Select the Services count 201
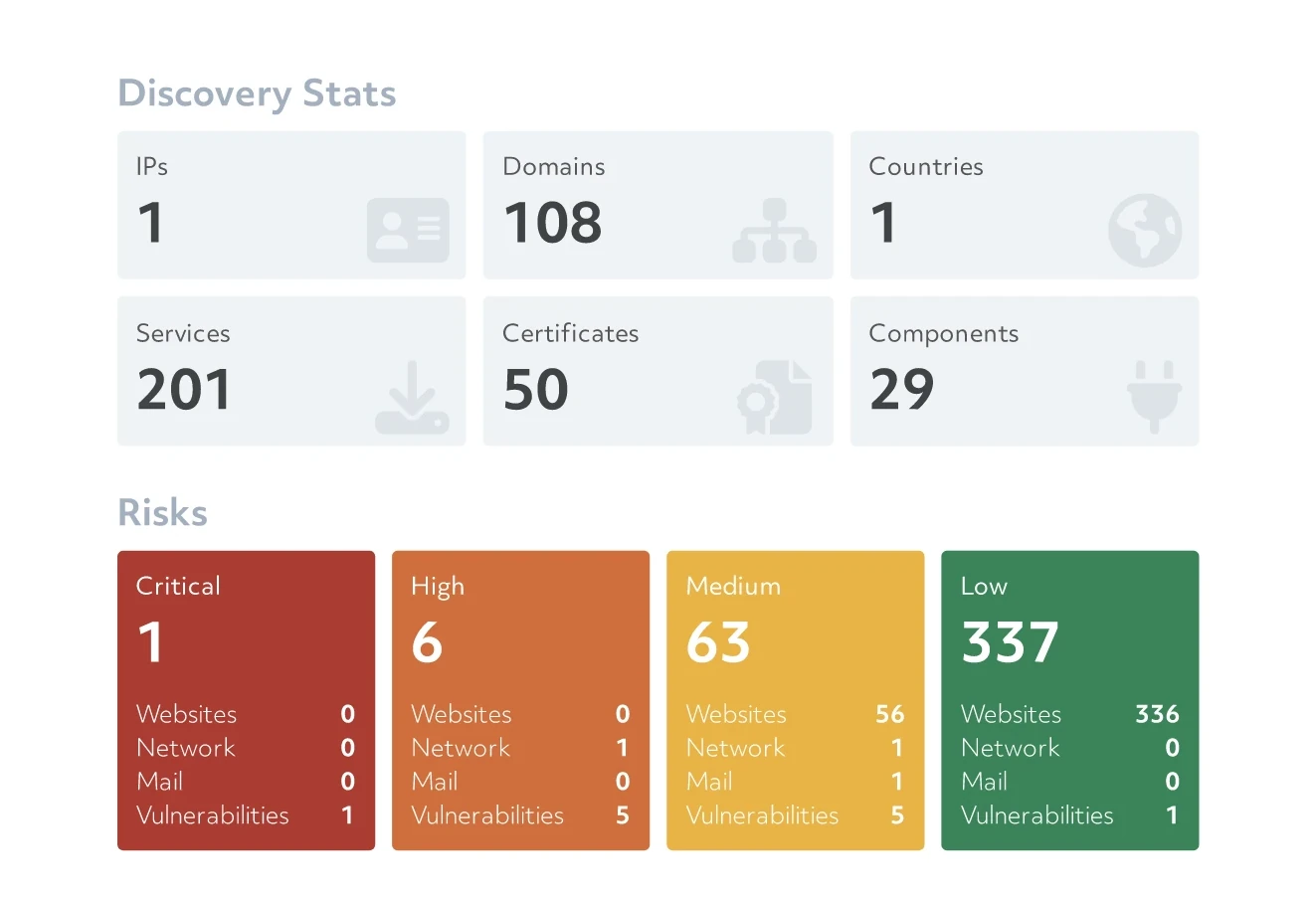1316x898 pixels. (x=184, y=389)
